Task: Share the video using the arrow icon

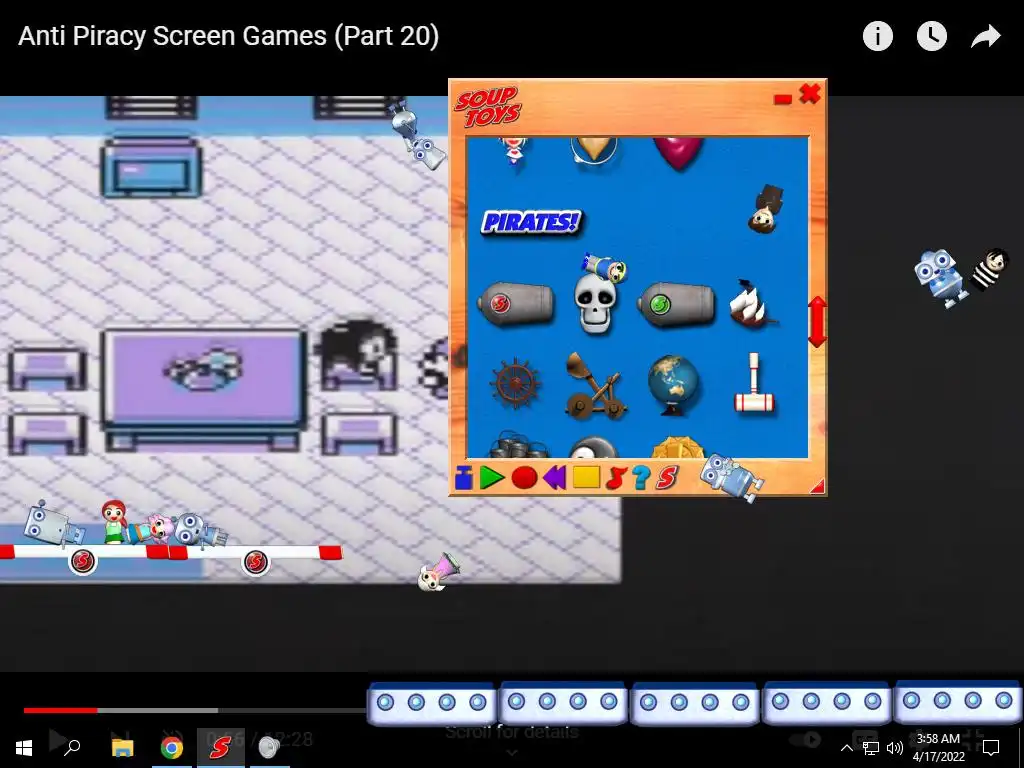Action: coord(985,36)
